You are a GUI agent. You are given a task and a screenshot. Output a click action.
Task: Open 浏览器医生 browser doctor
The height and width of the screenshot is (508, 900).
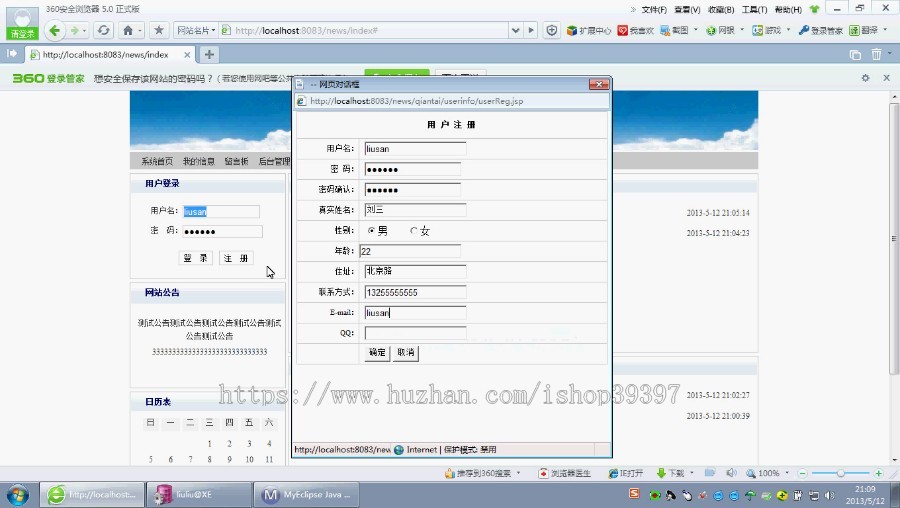pyautogui.click(x=564, y=473)
